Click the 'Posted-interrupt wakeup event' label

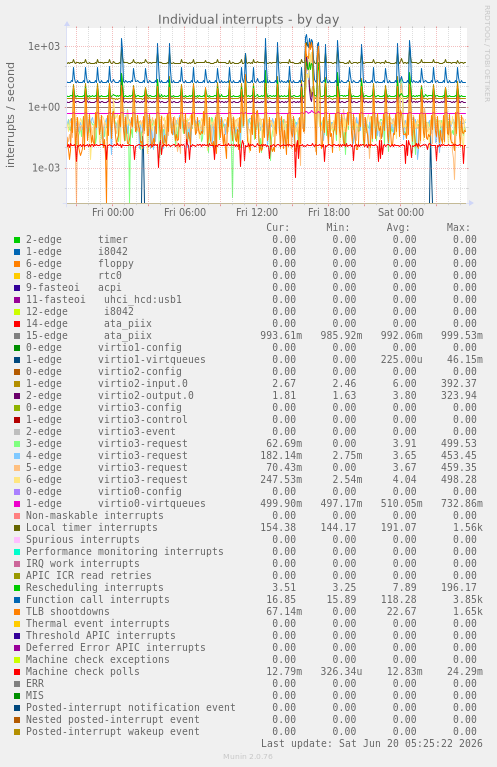[x=113, y=732]
